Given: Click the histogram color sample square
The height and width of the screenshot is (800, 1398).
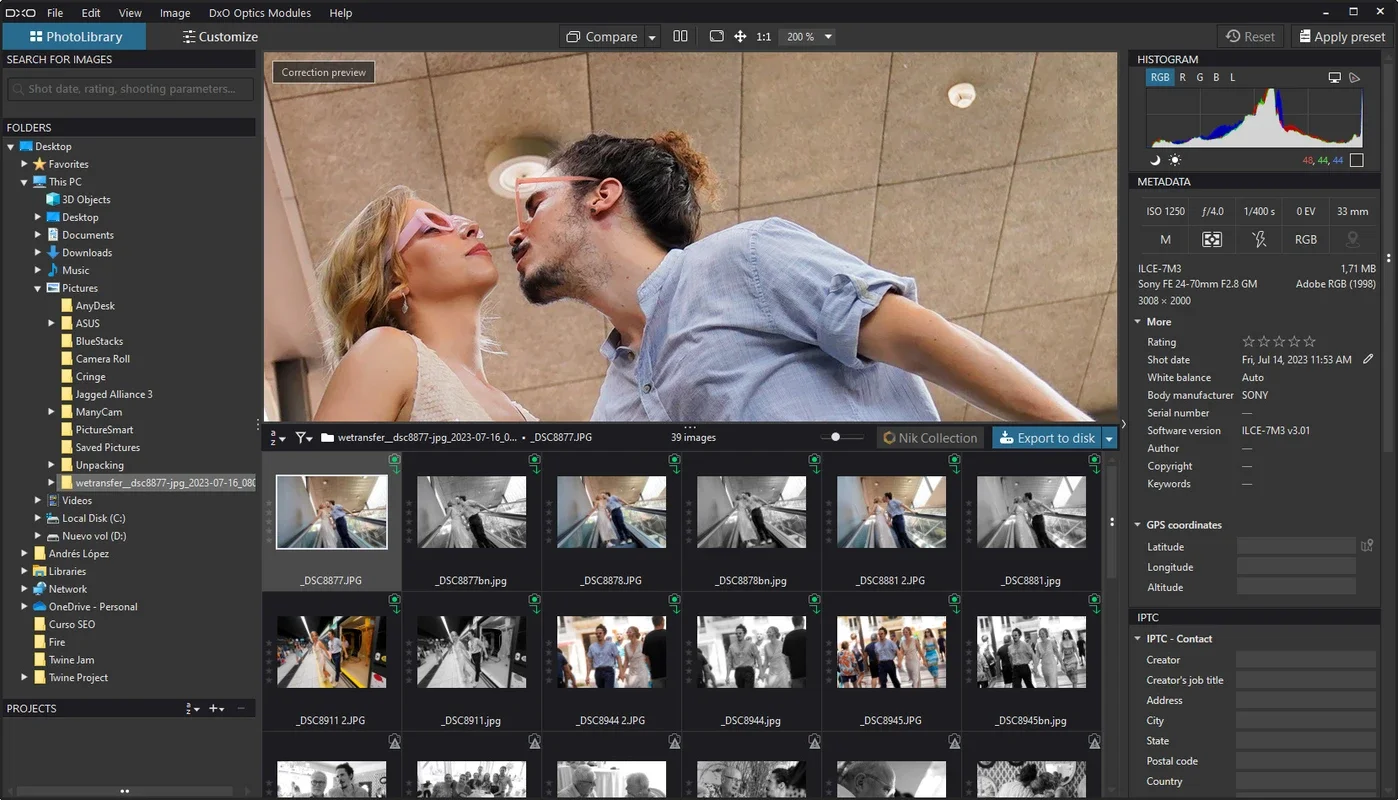Looking at the screenshot, I should pyautogui.click(x=1356, y=160).
